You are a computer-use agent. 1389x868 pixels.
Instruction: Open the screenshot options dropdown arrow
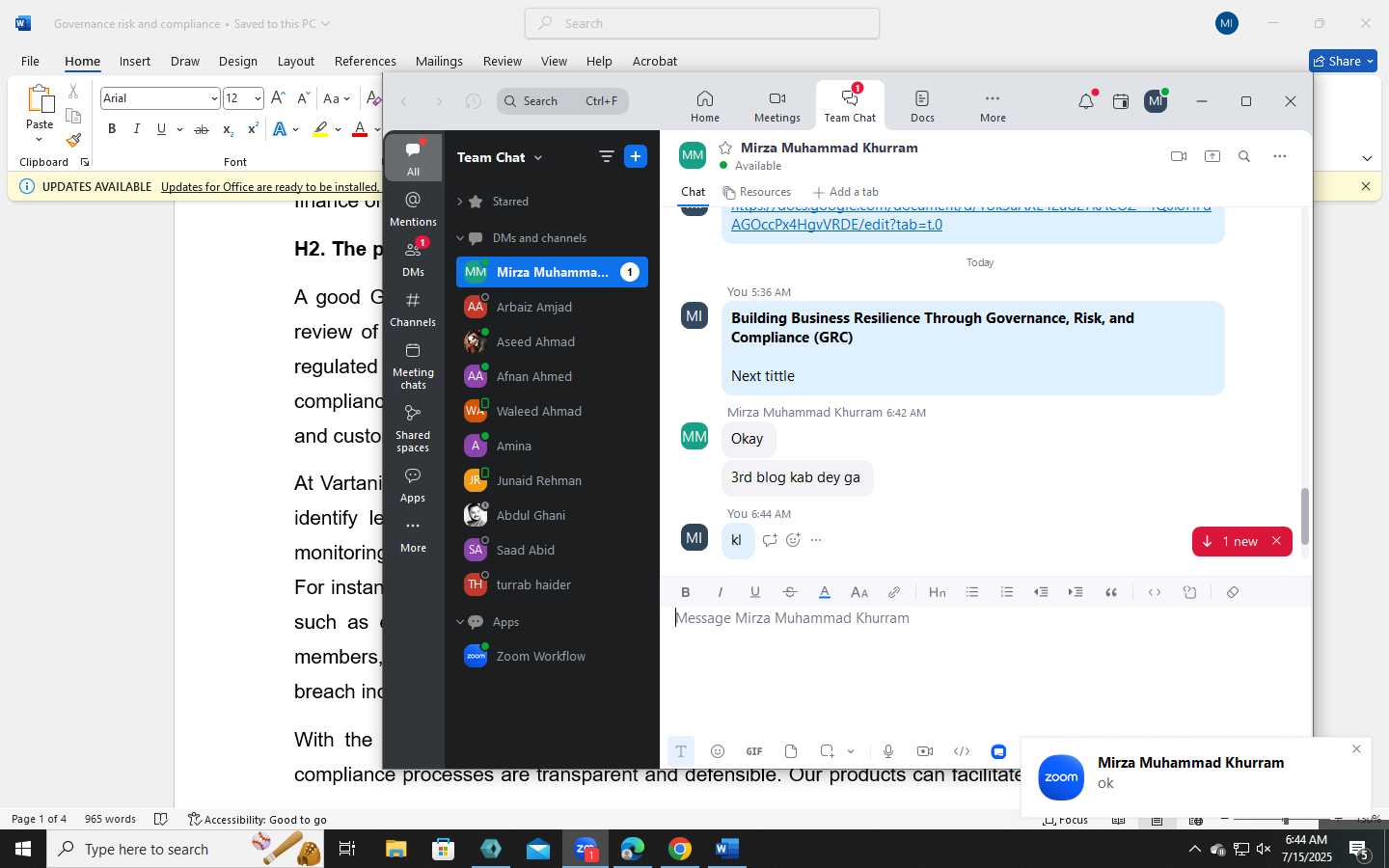click(851, 751)
